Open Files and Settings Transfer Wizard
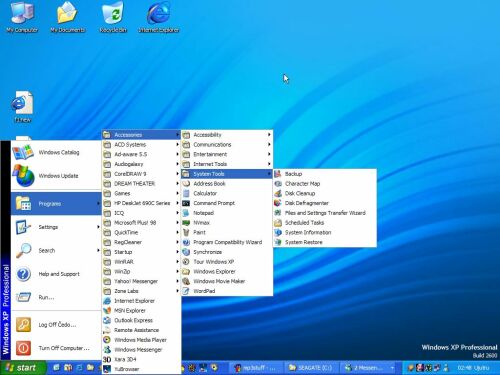Screen dimensions: 500x375 tap(325, 213)
